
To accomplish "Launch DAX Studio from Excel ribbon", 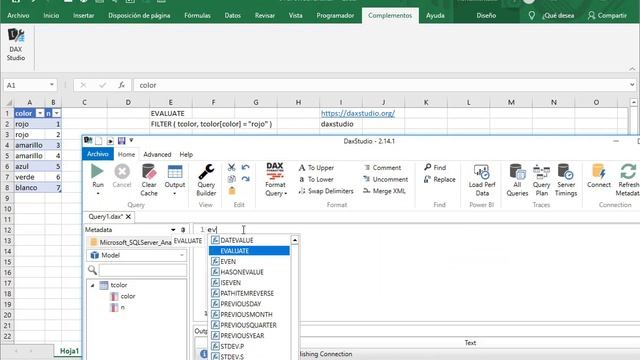I will [16, 45].
